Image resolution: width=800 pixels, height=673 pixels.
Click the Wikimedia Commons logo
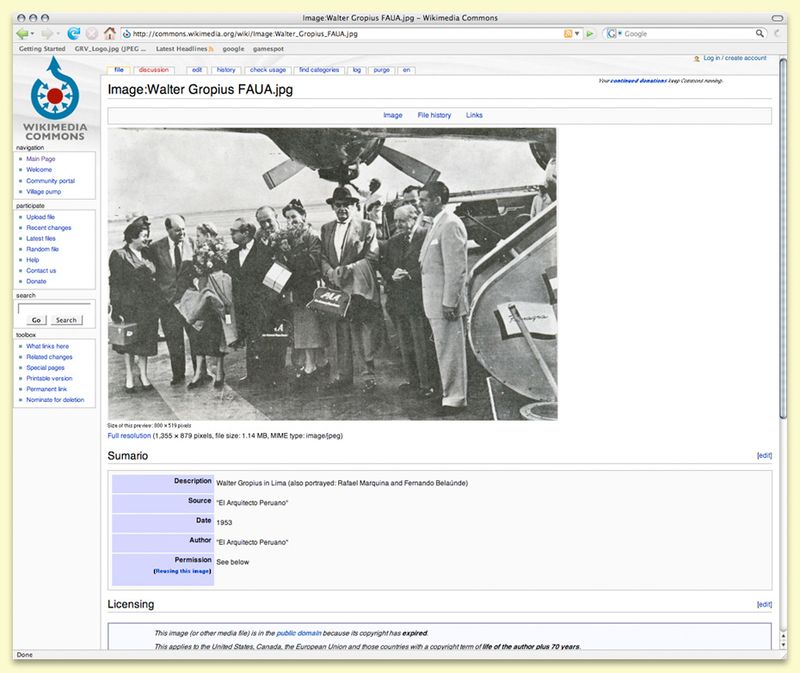54,98
